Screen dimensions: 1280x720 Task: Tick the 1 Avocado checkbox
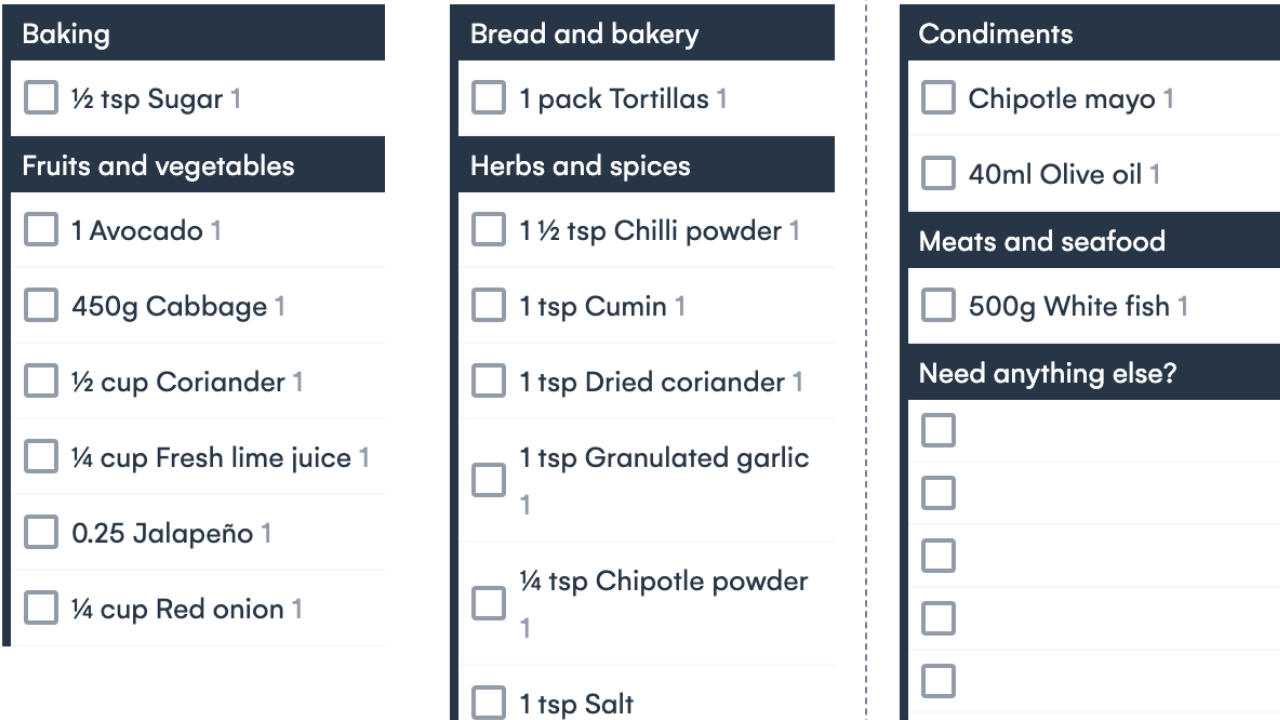click(x=41, y=230)
